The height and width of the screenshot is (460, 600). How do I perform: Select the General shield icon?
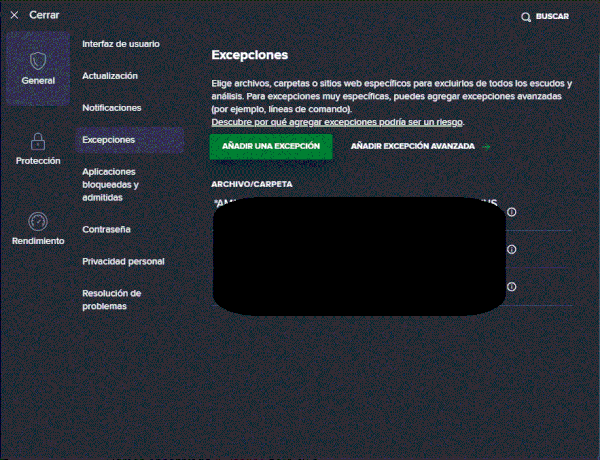37,59
